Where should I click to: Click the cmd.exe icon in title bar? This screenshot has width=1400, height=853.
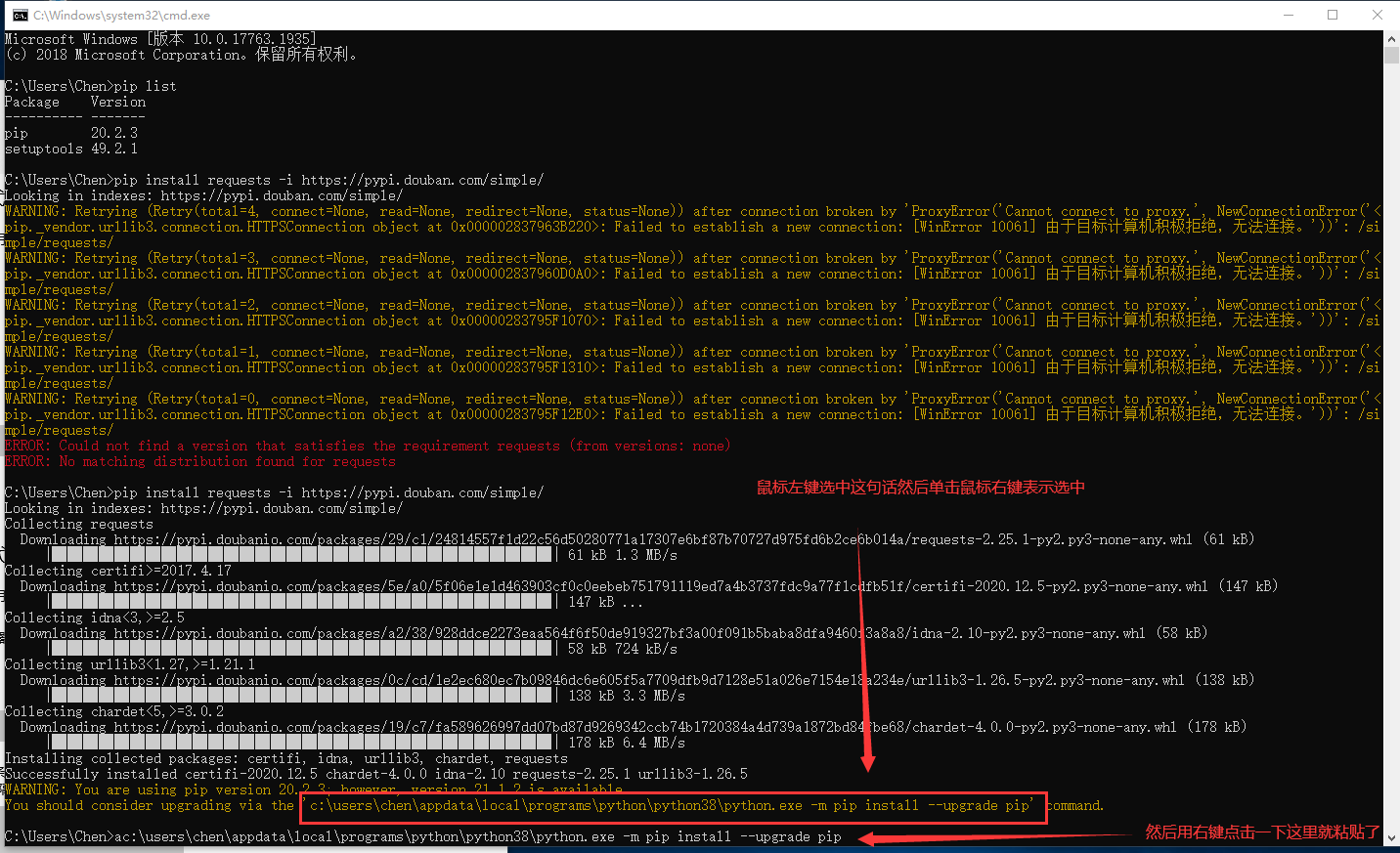tap(20, 15)
